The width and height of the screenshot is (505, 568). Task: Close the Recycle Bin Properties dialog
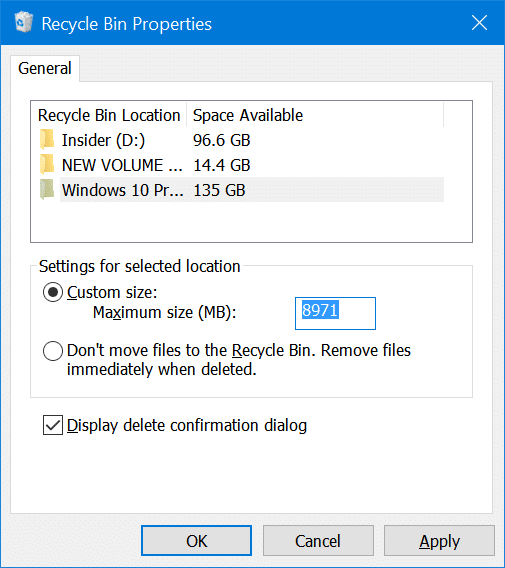click(479, 23)
